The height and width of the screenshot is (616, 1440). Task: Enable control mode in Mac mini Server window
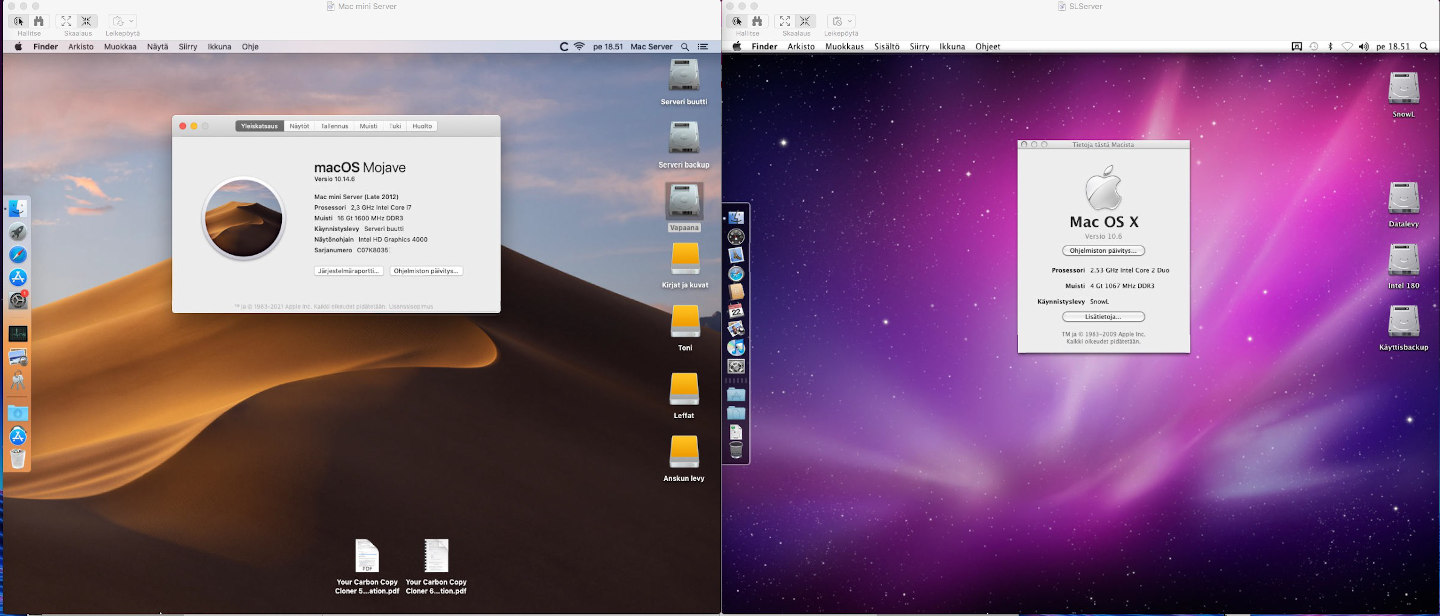coord(20,20)
